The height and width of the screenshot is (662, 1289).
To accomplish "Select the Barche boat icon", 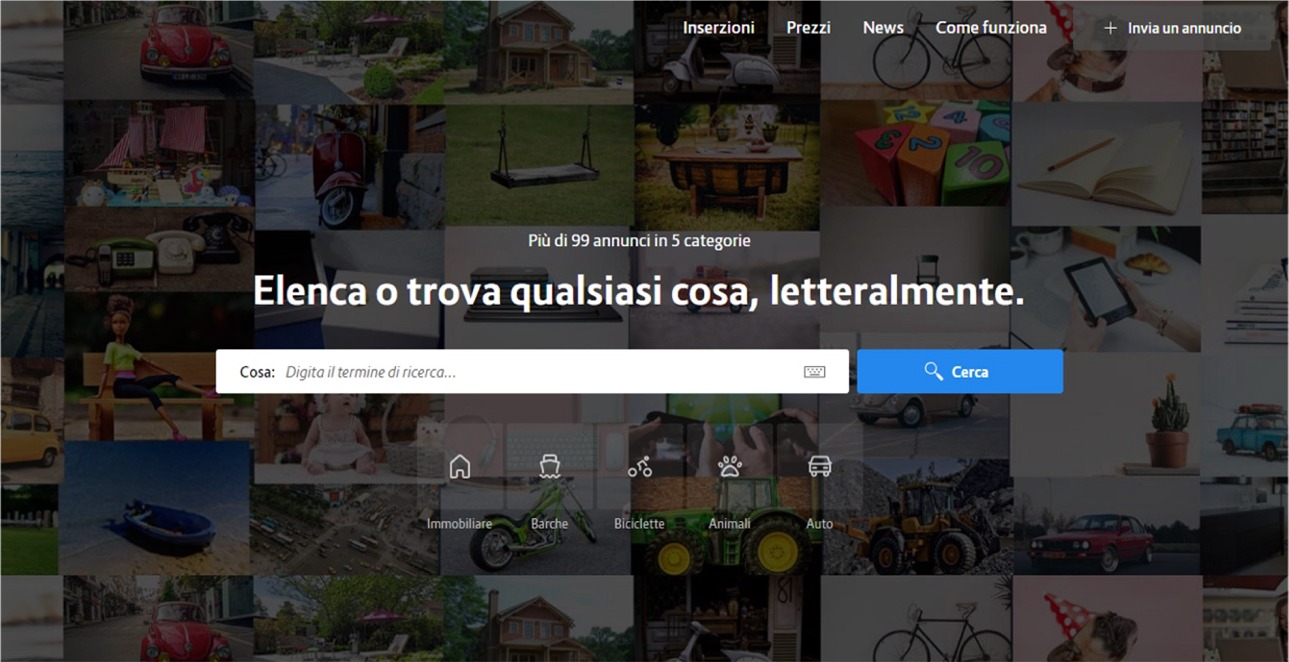I will 549,466.
